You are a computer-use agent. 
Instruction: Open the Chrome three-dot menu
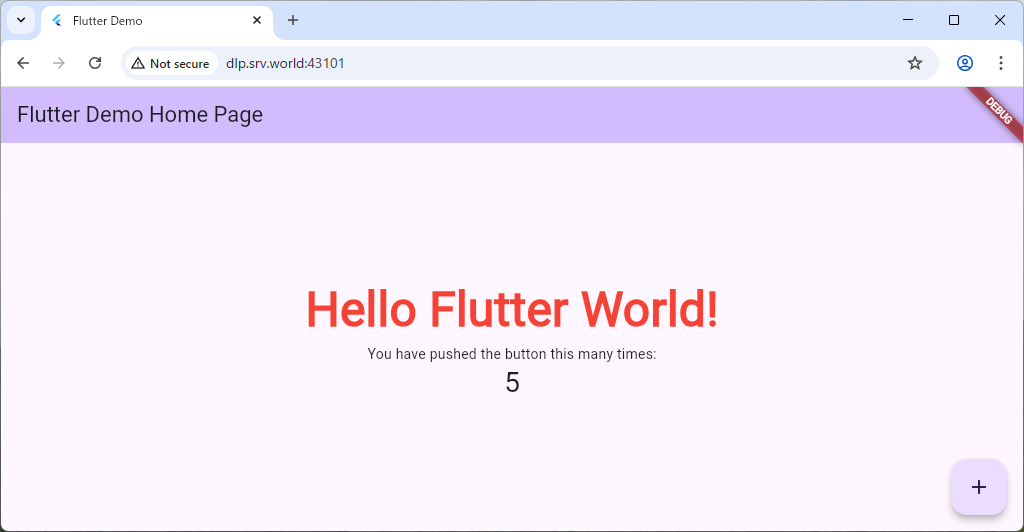[1000, 63]
